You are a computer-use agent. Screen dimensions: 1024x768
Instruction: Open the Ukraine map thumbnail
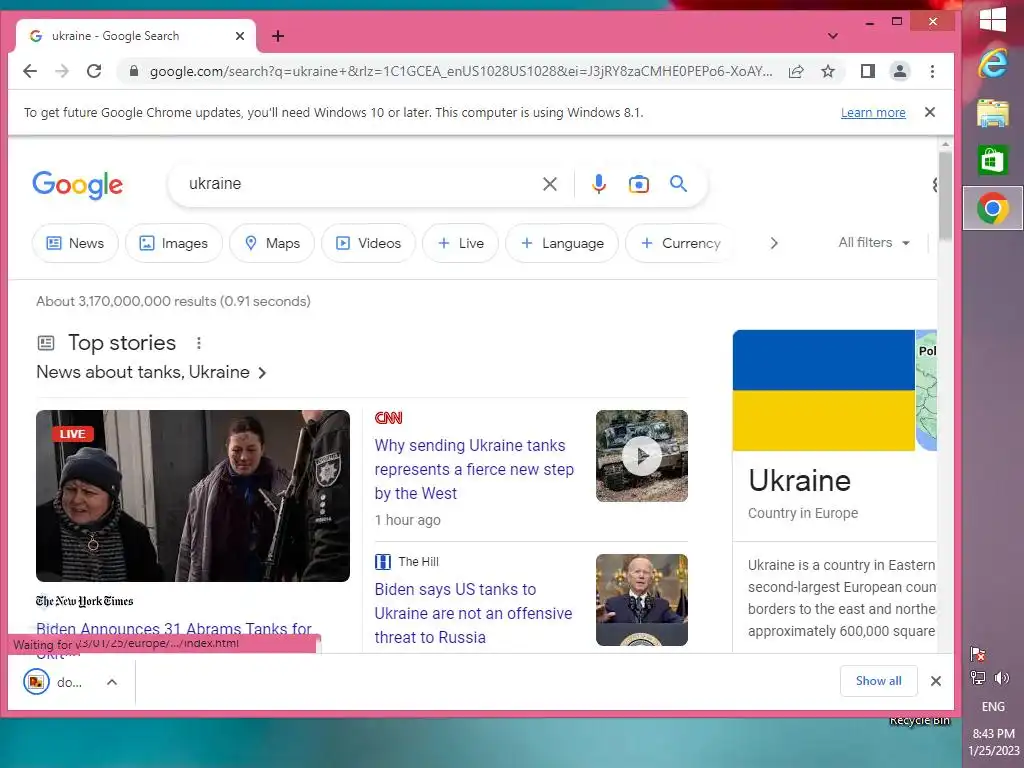(x=927, y=391)
